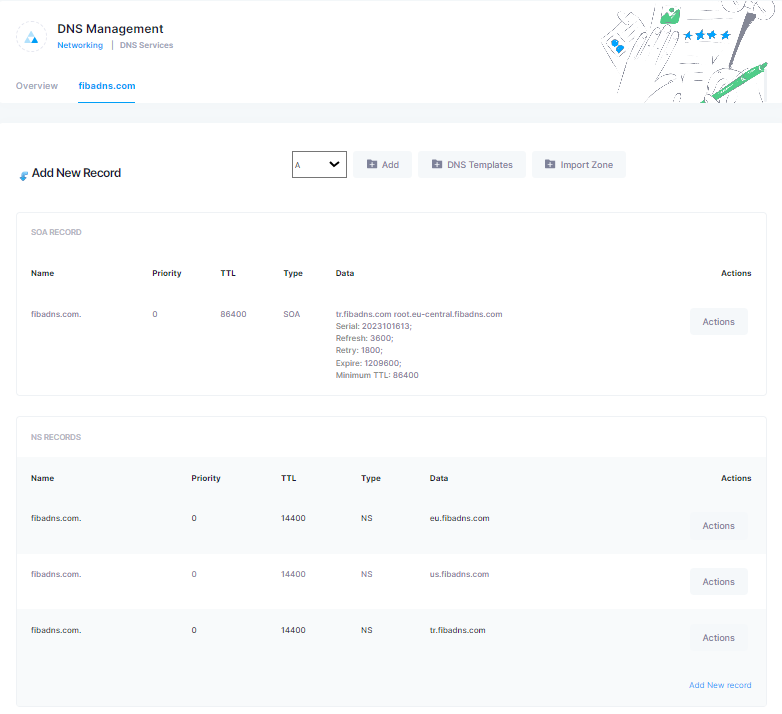Click the DNS Management page title
Screen dimensions: 782x714
coord(110,28)
